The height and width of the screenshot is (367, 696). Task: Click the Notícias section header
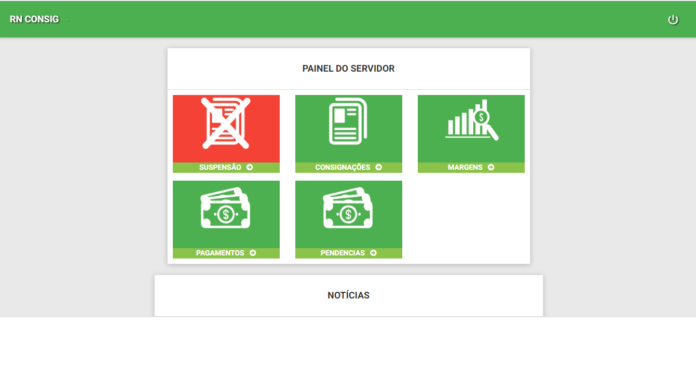pyautogui.click(x=348, y=295)
